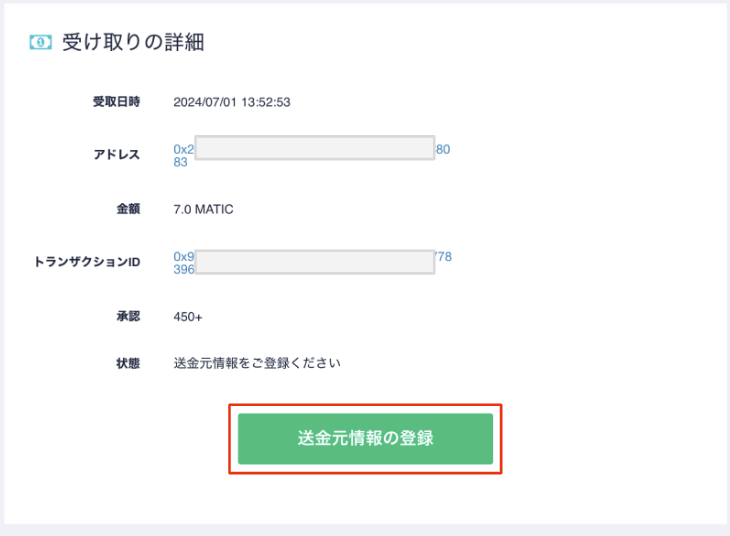The width and height of the screenshot is (730, 536).
Task: Click the masked gray box over transaction ID
Action: click(314, 263)
